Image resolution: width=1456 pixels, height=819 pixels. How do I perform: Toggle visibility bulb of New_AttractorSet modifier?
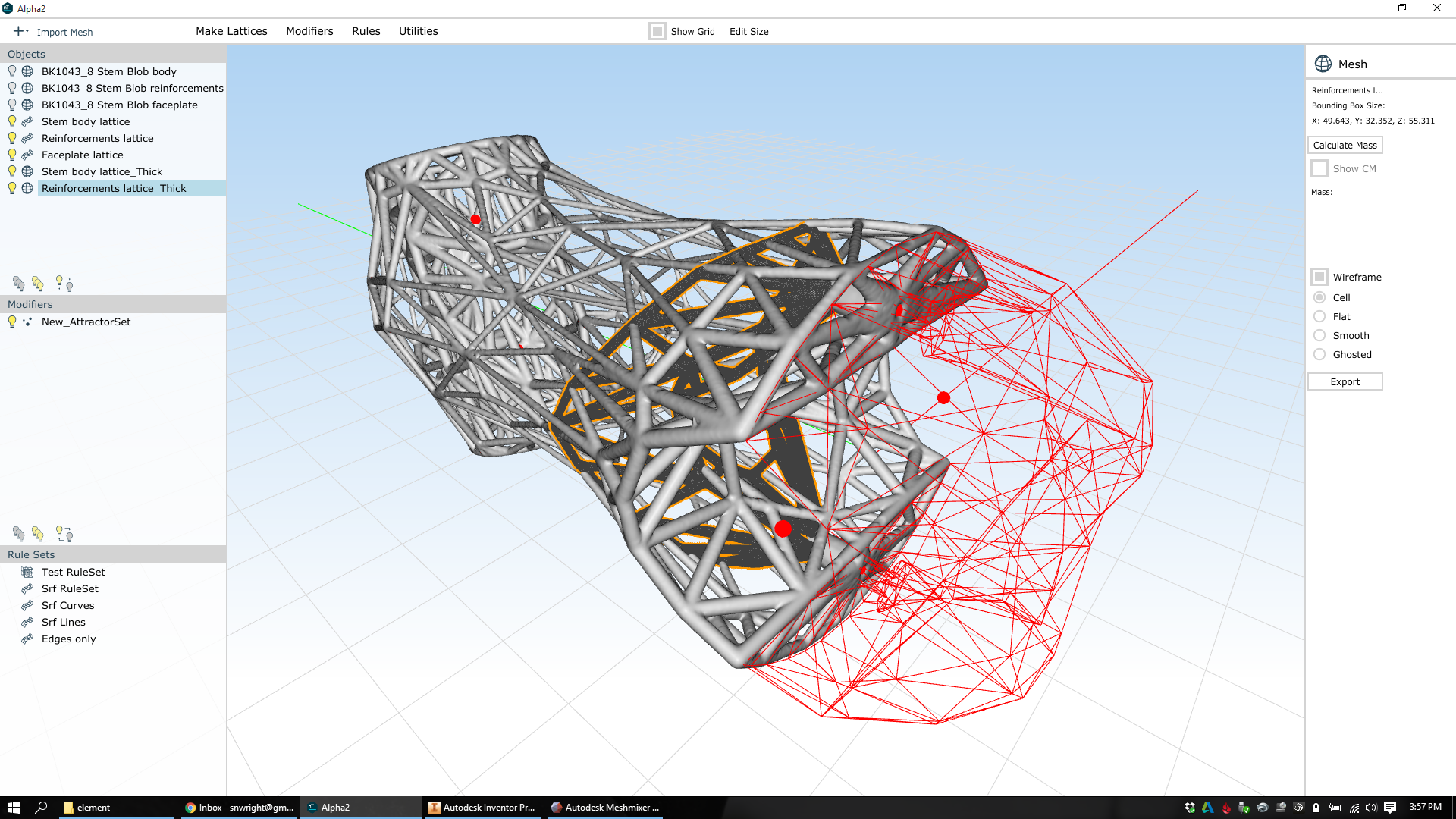[12, 322]
